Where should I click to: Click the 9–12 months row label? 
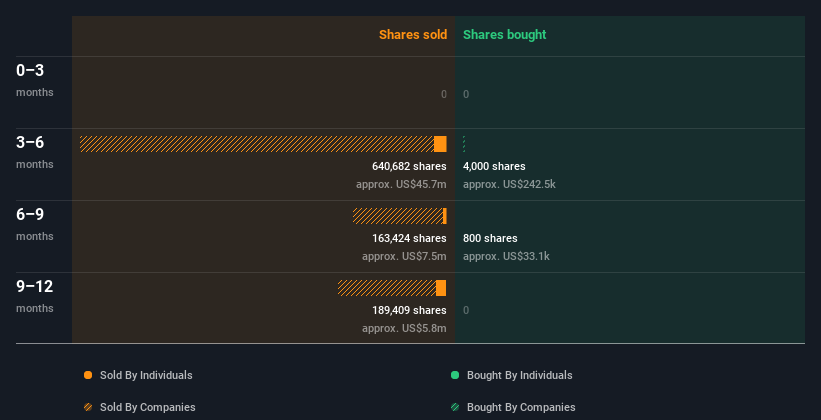coord(35,296)
